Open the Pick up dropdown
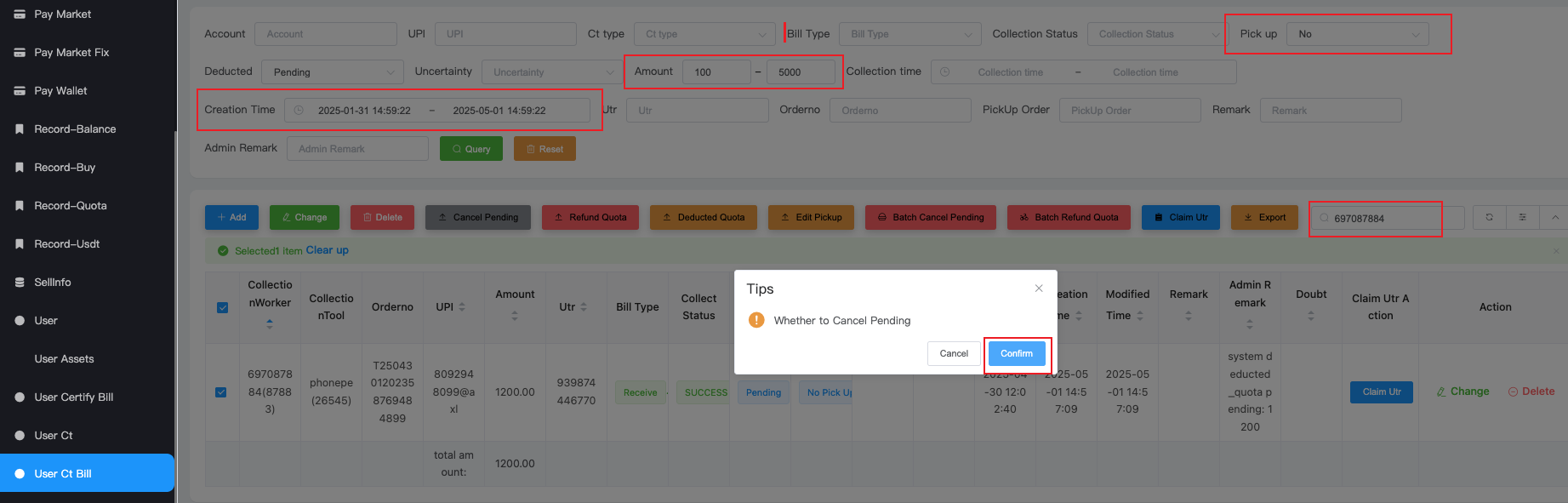The image size is (1568, 503). click(x=1357, y=34)
